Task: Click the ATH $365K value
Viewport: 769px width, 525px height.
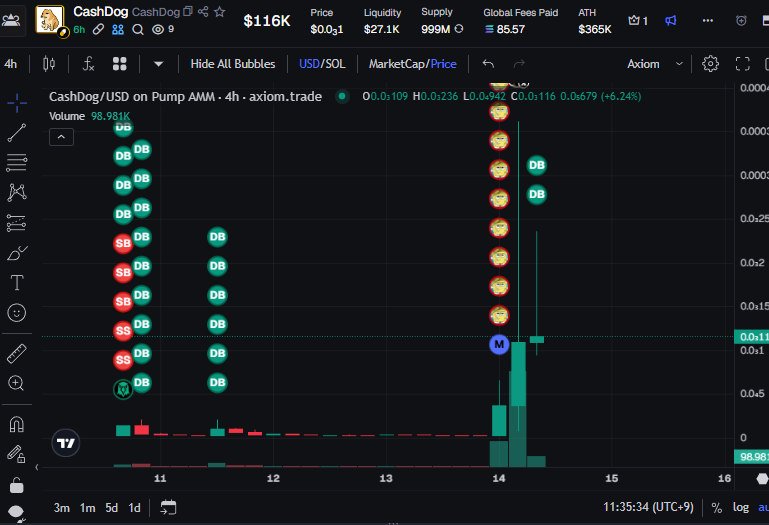Action: [x=594, y=29]
